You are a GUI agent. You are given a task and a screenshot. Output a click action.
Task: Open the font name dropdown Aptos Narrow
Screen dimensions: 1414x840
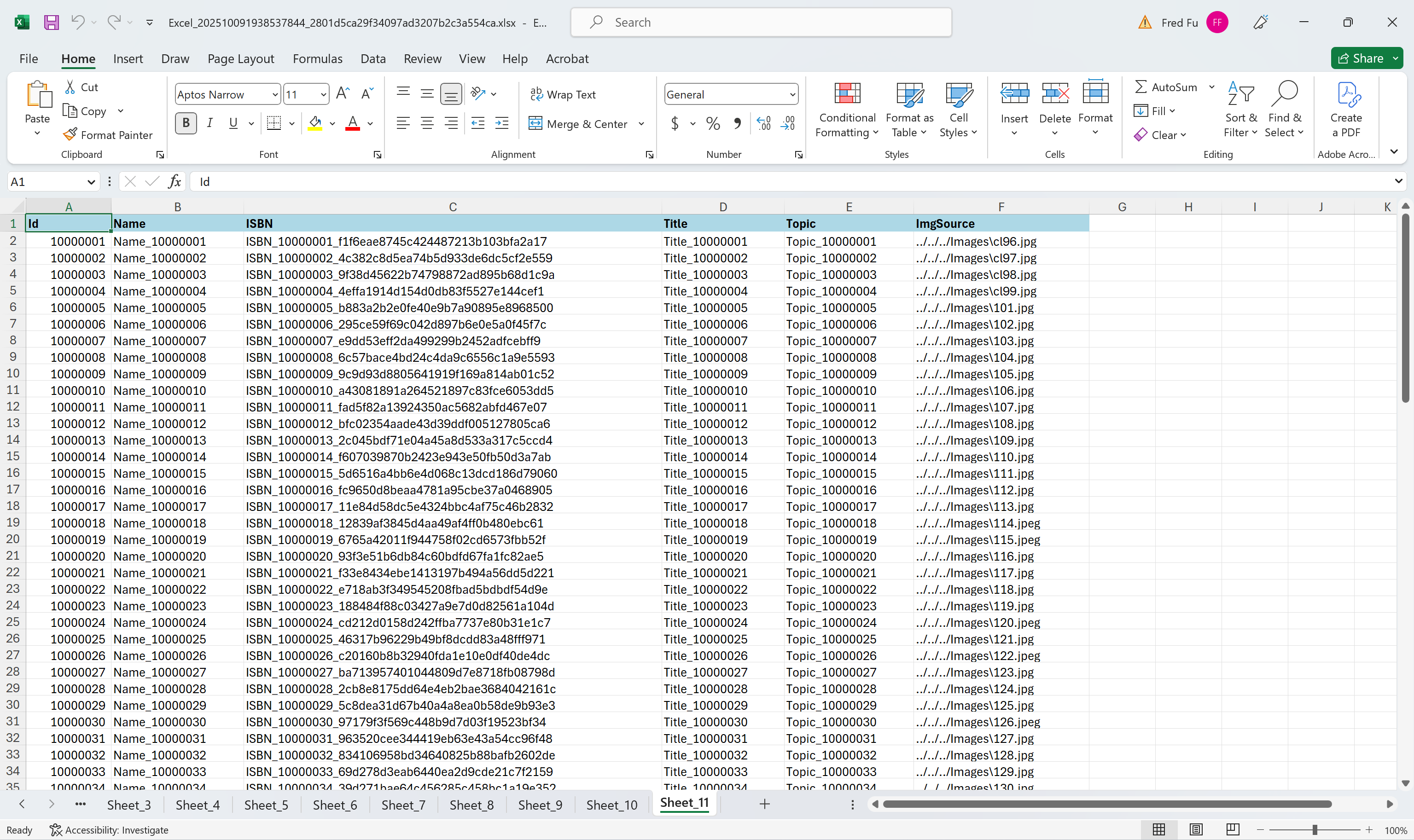point(275,94)
